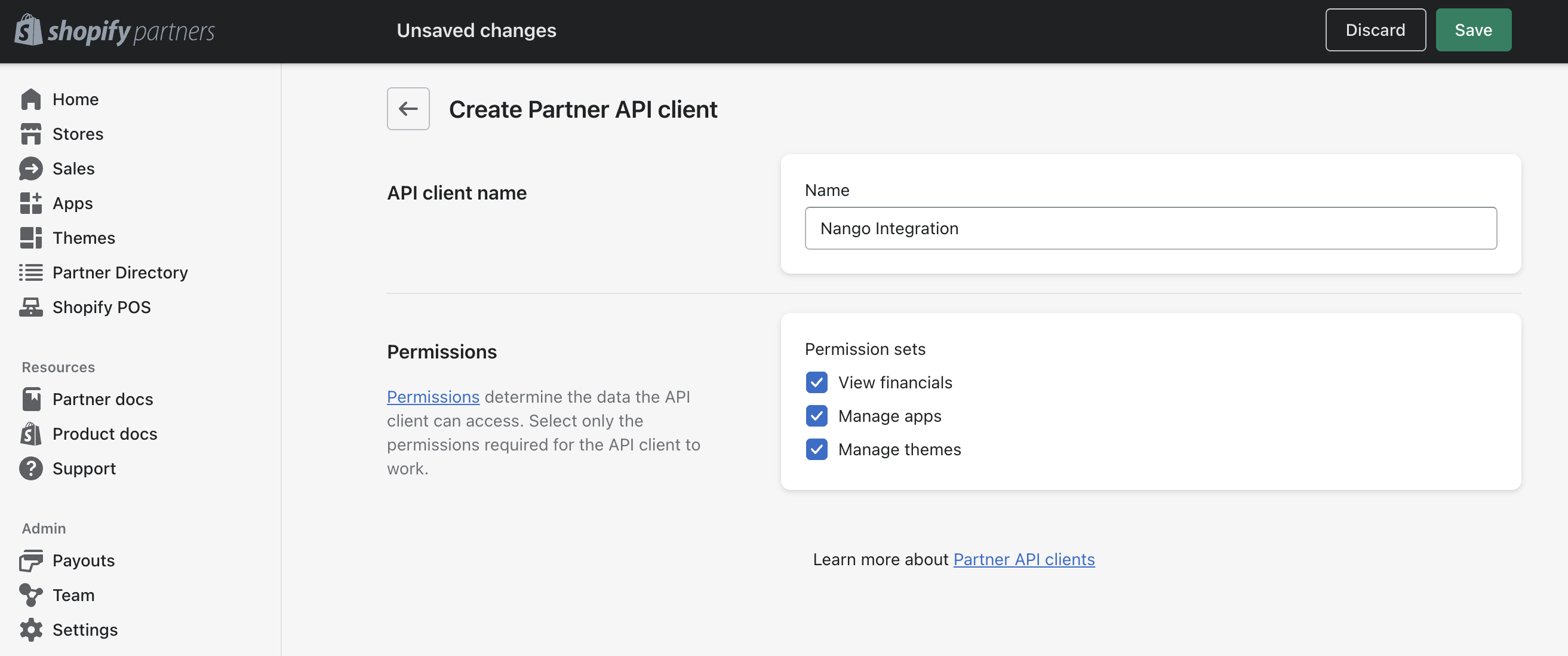1568x656 pixels.
Task: Disable the Manage themes permission
Action: pos(816,449)
